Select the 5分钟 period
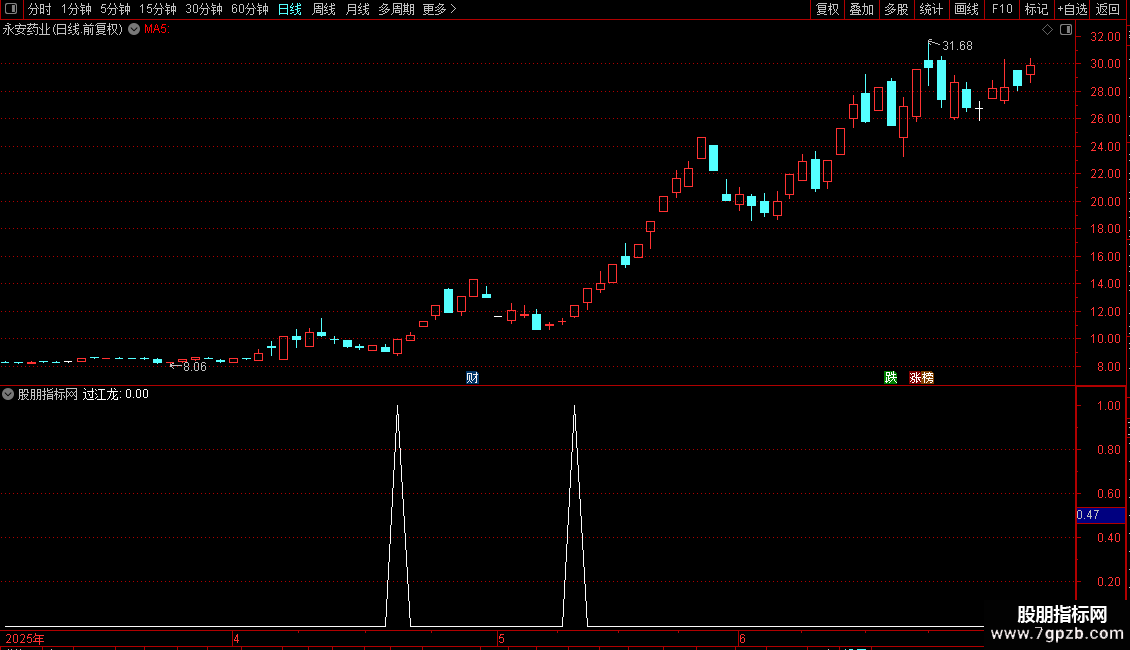1130x650 pixels. (x=115, y=9)
